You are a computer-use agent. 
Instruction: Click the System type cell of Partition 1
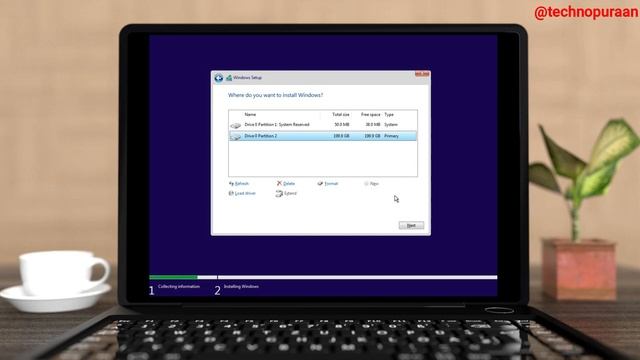391,125
